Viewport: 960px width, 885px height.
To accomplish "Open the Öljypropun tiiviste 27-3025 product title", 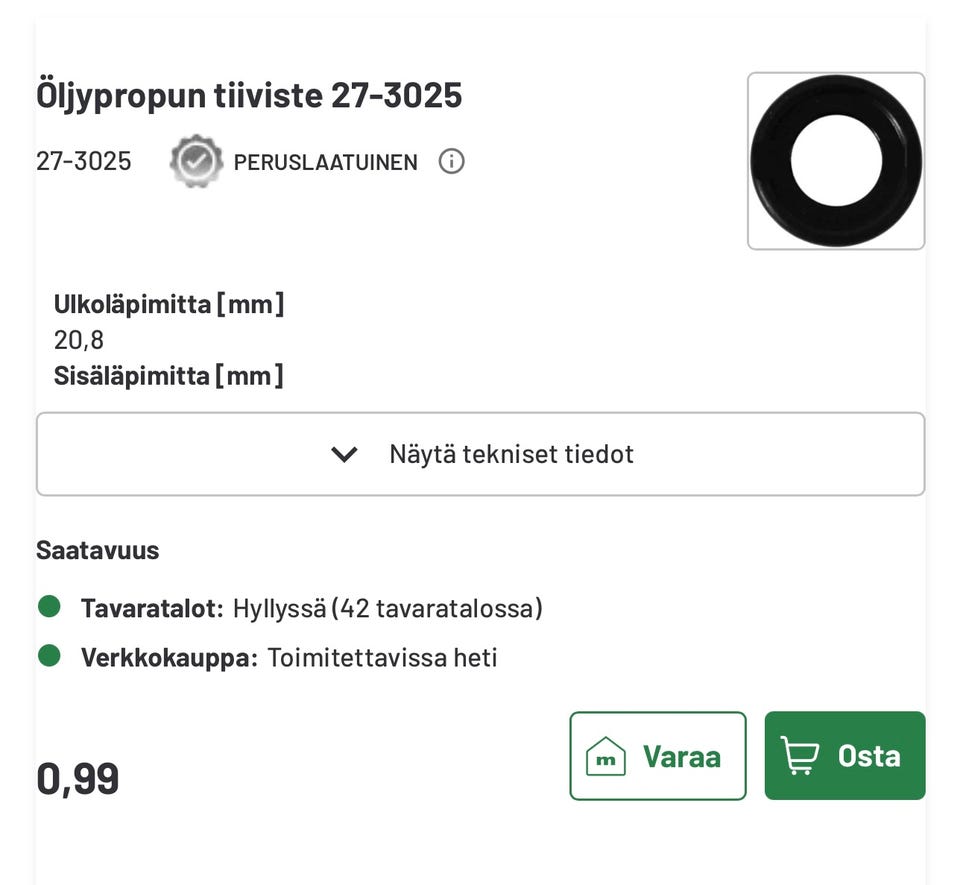I will point(249,96).
